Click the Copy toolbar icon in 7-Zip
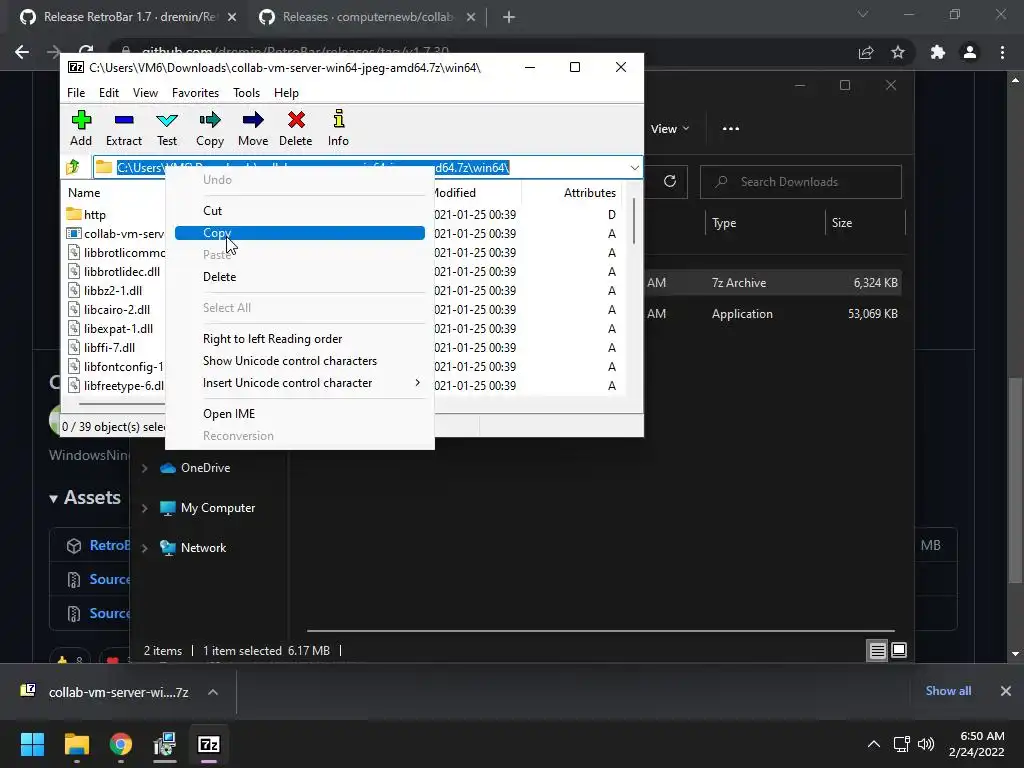The height and width of the screenshot is (768, 1024). coord(210,128)
